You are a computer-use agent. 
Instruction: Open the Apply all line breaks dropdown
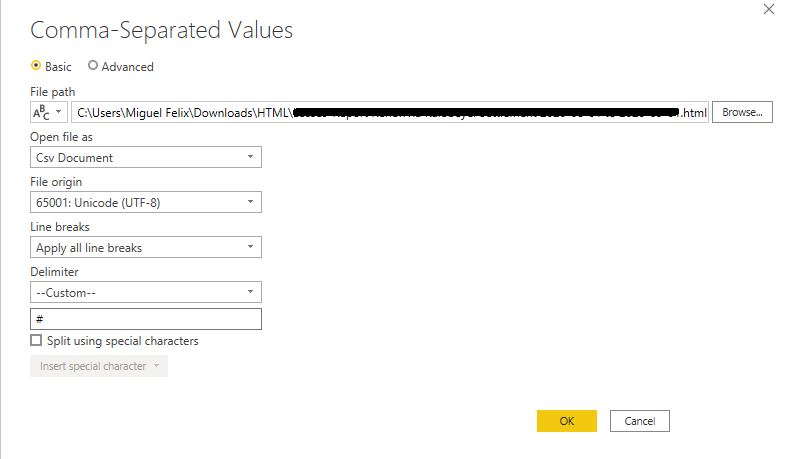[146, 247]
